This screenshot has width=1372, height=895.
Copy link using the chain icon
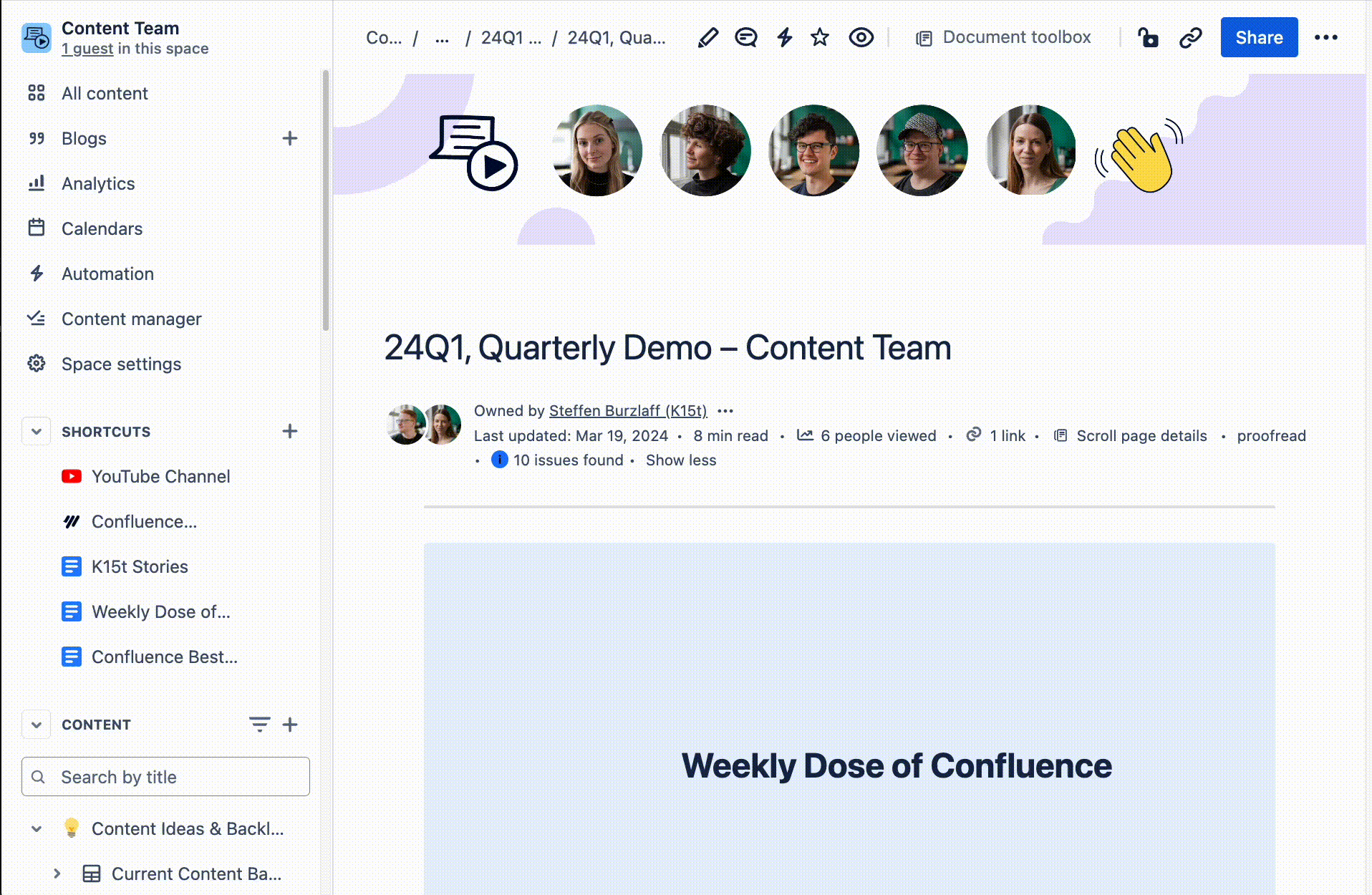(x=1190, y=37)
